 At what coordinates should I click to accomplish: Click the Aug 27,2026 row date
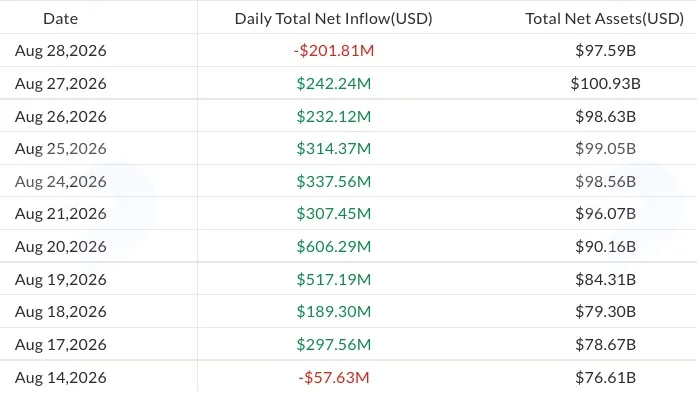coord(60,84)
